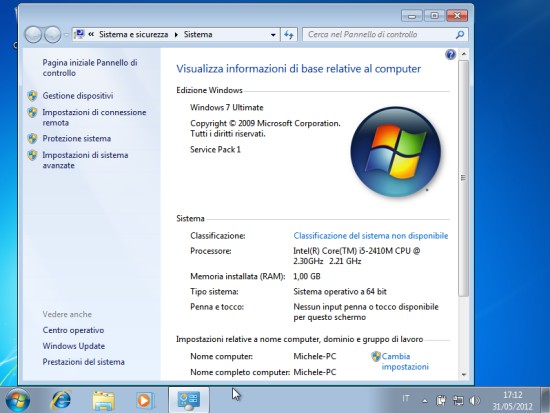
Task: Click 'Sistema operativo a 64 bit' value
Action: [x=340, y=292]
